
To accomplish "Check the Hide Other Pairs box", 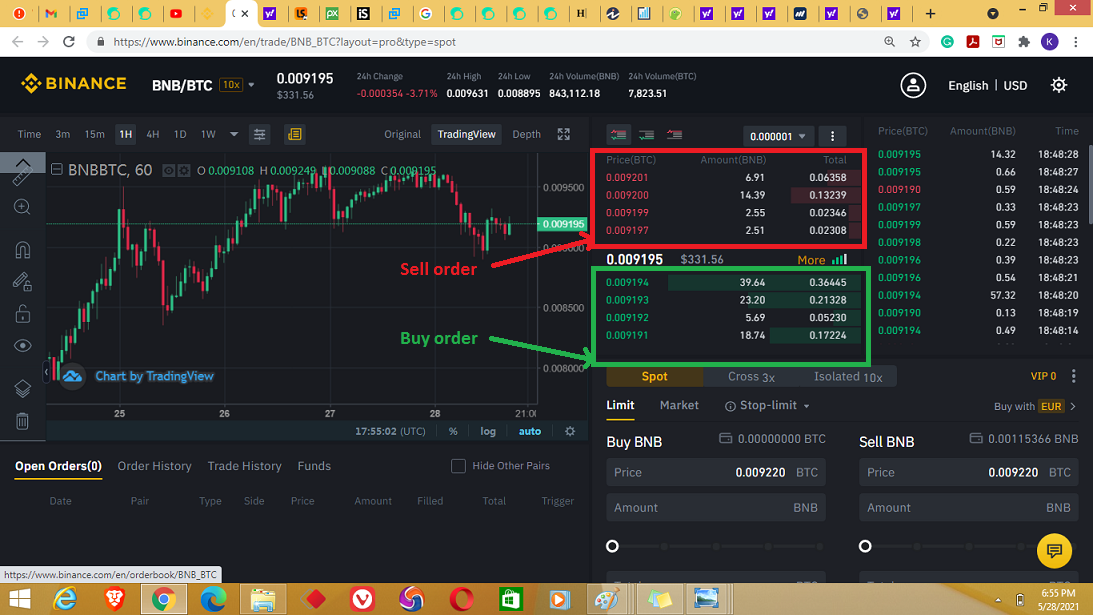I will (x=458, y=466).
